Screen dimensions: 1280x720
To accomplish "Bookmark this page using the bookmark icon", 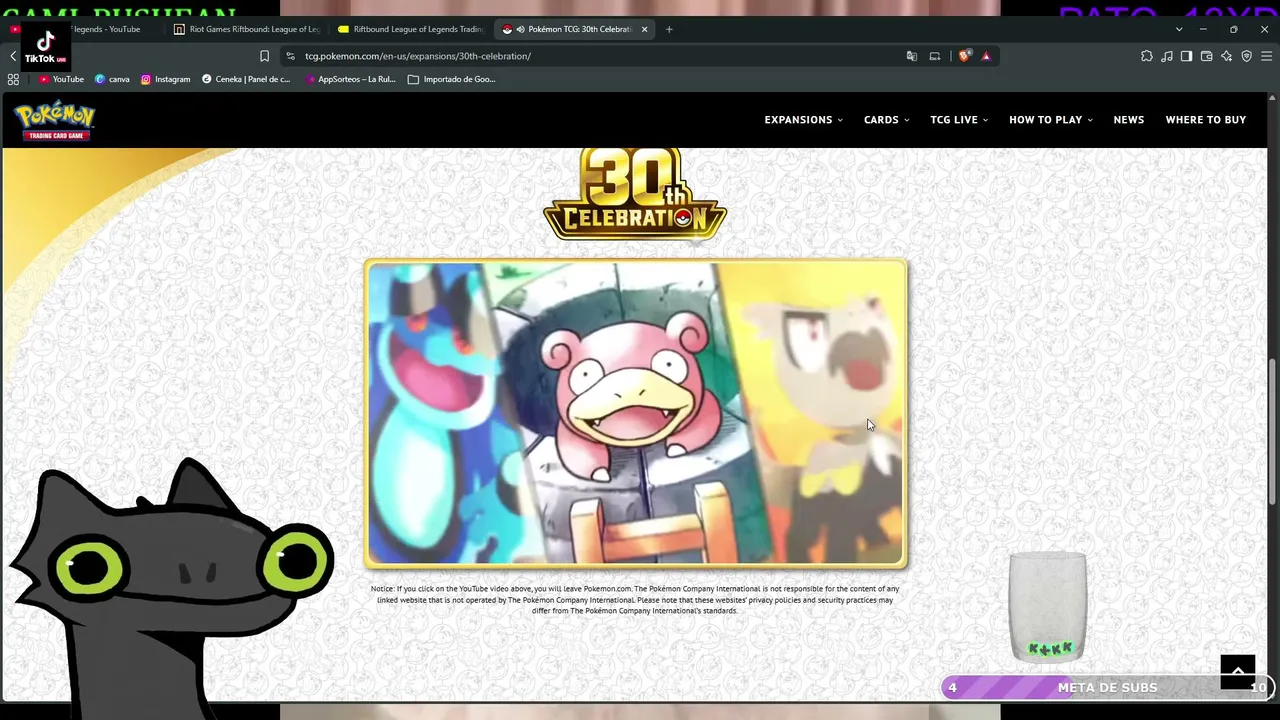I will coord(264,56).
